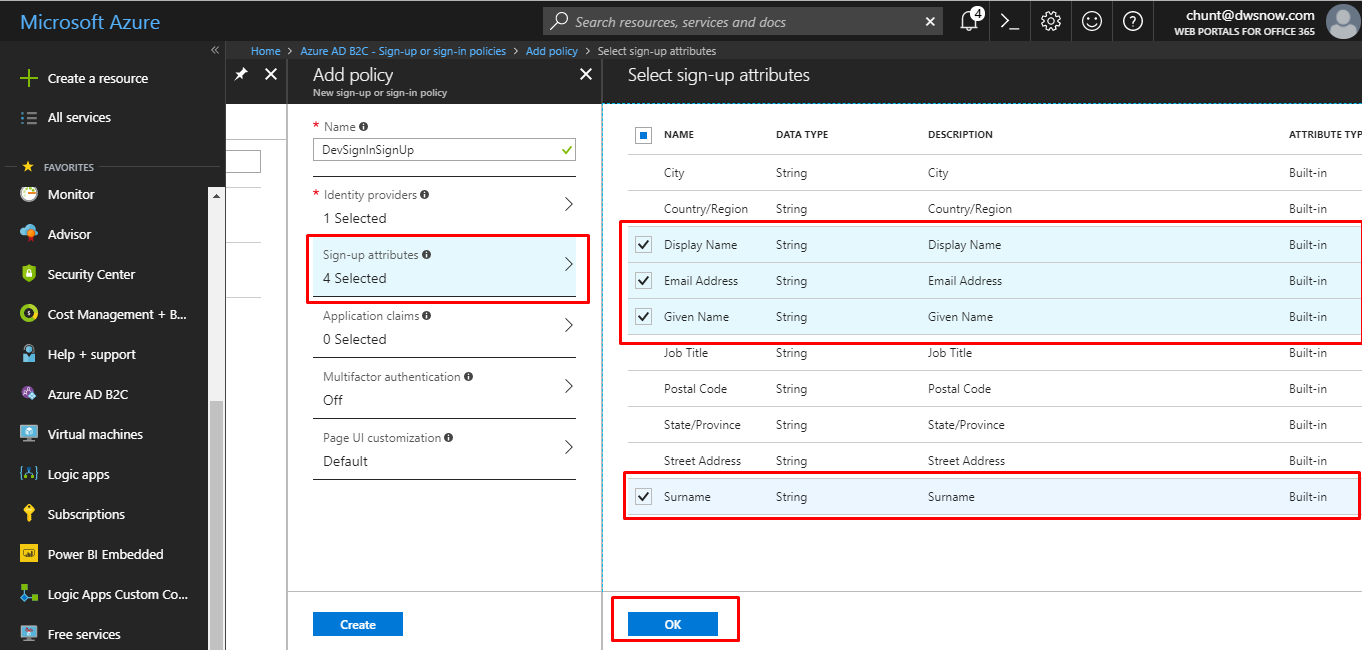Viewport: 1362px width, 650px height.
Task: Open Security Center menu entry
Action: 91,274
